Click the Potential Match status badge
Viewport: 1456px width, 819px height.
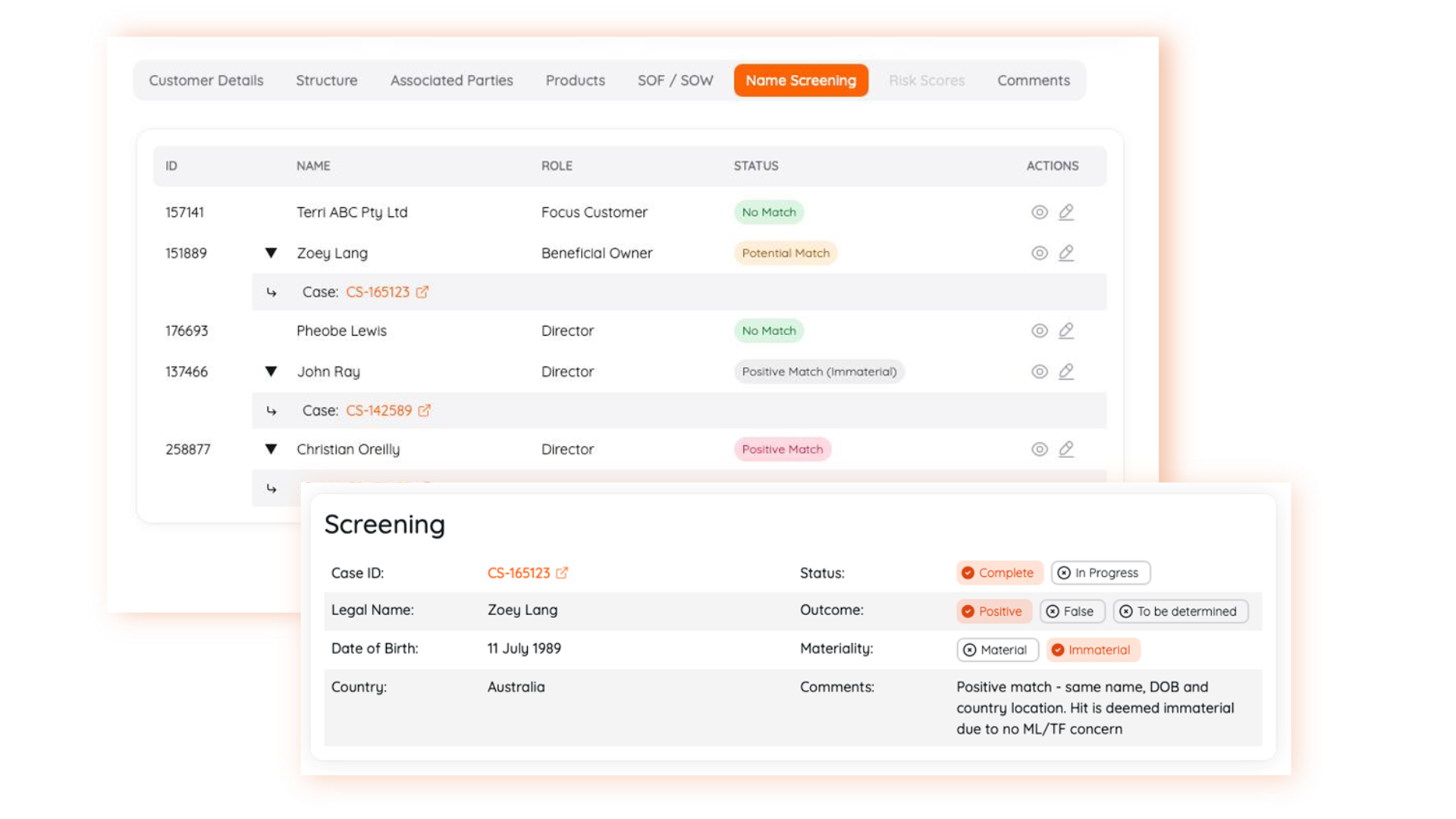point(786,253)
